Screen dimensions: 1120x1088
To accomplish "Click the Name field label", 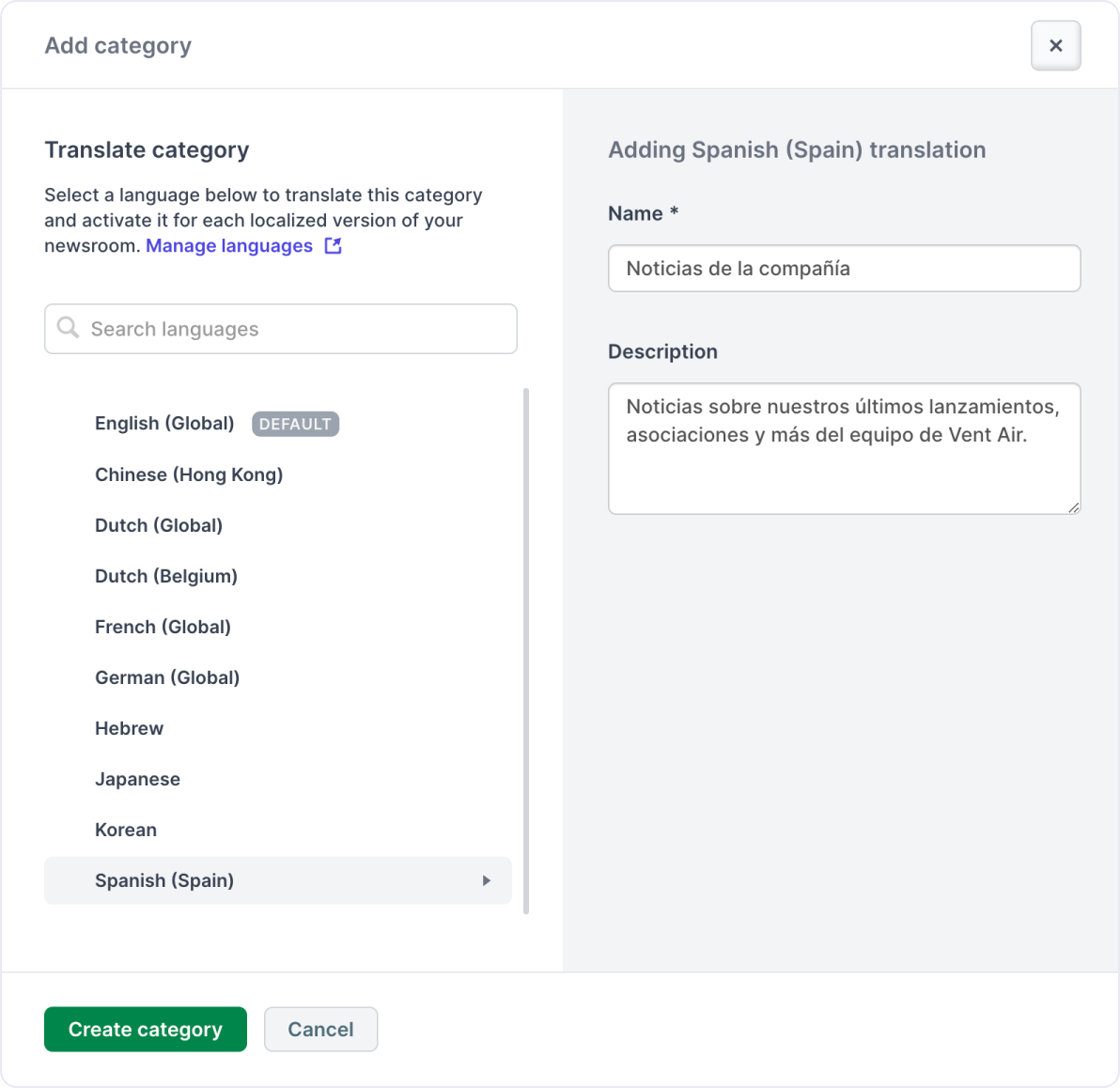I will tap(644, 213).
